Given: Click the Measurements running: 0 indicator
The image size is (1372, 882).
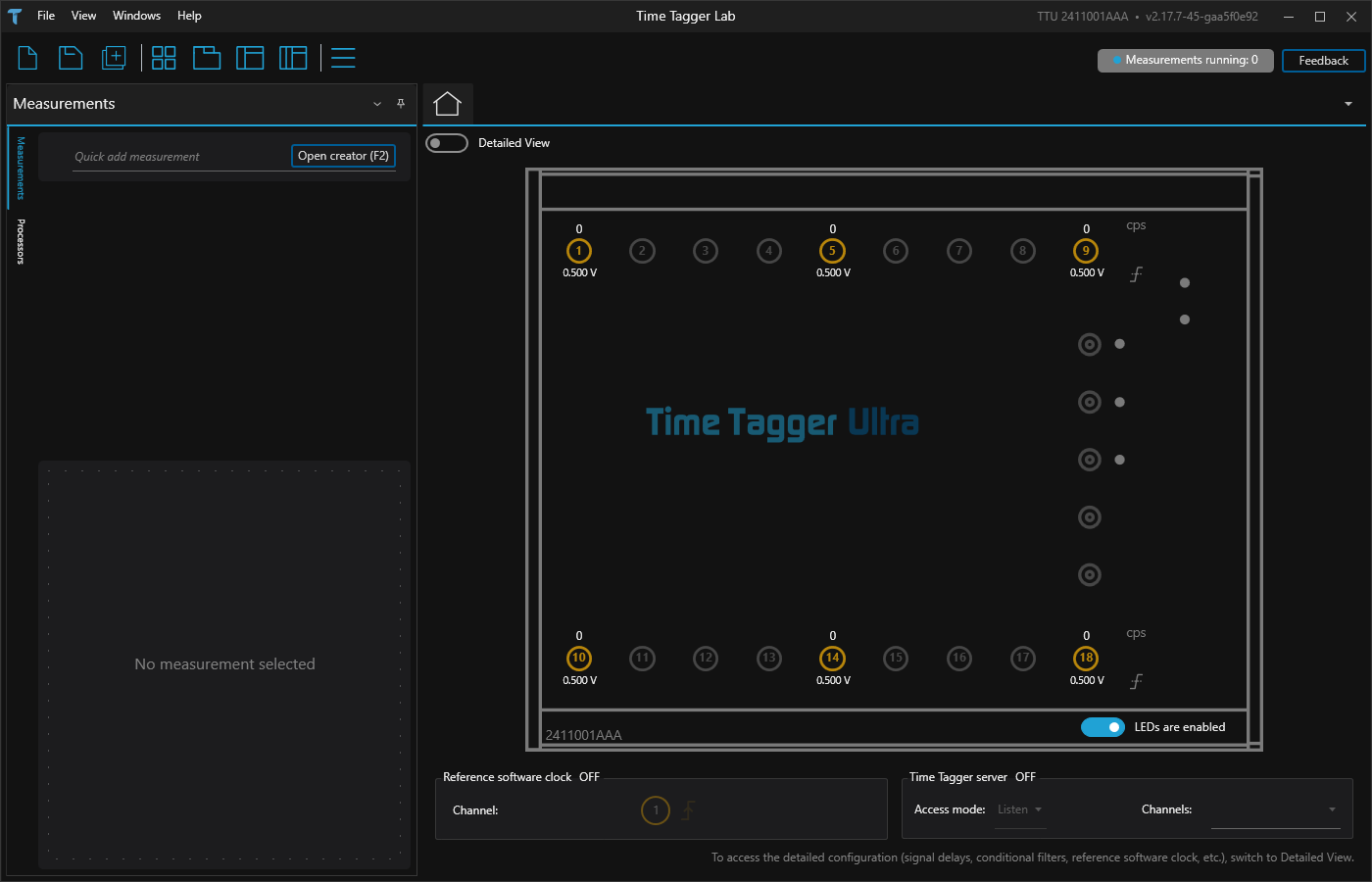Looking at the screenshot, I should coord(1185,61).
